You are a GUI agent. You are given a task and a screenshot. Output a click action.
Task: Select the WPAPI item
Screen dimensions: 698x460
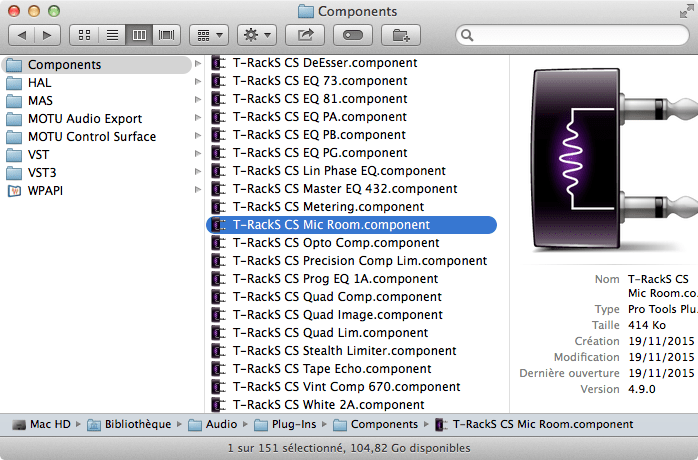click(45, 191)
